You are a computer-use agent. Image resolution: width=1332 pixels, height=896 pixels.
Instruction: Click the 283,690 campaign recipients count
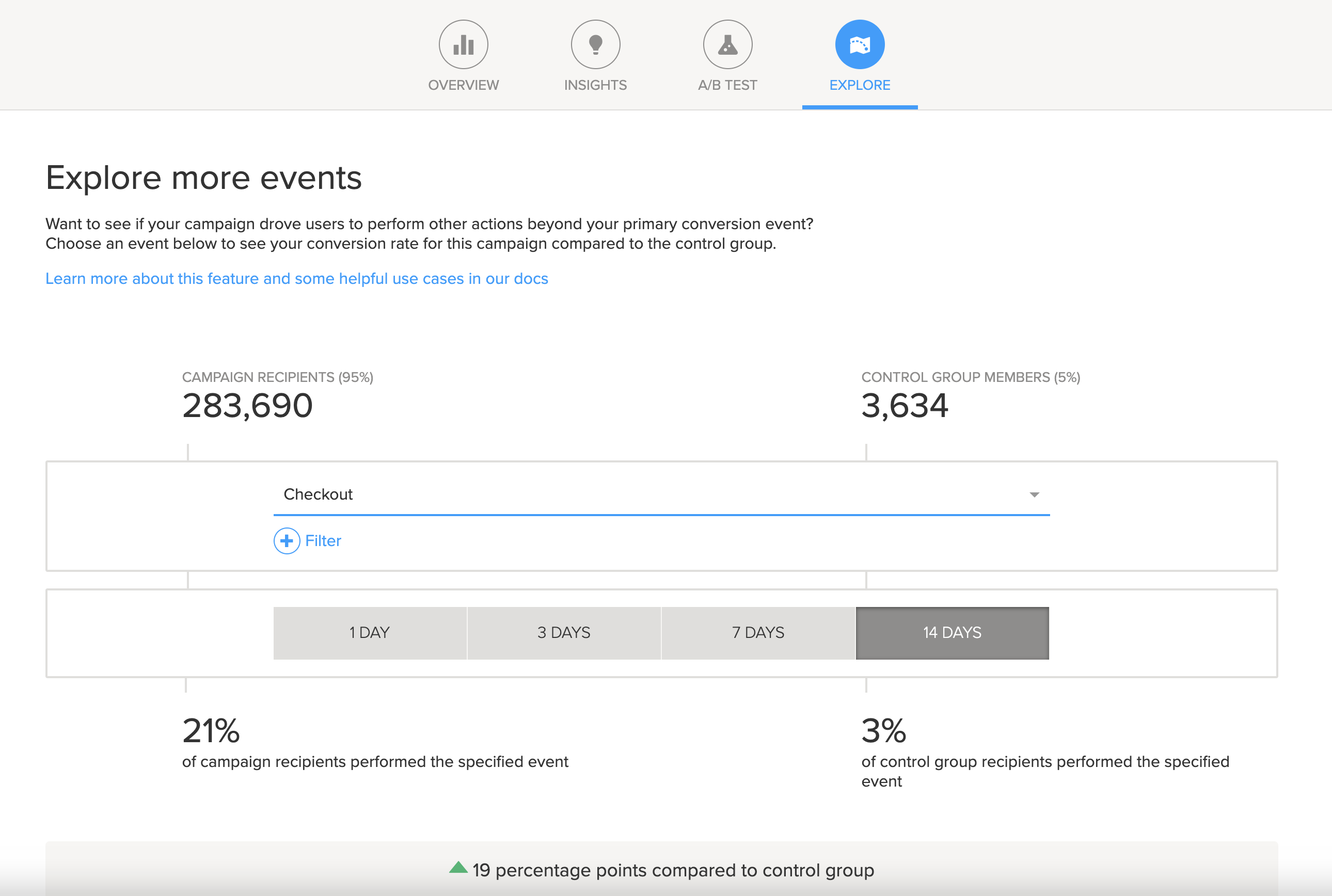(247, 406)
